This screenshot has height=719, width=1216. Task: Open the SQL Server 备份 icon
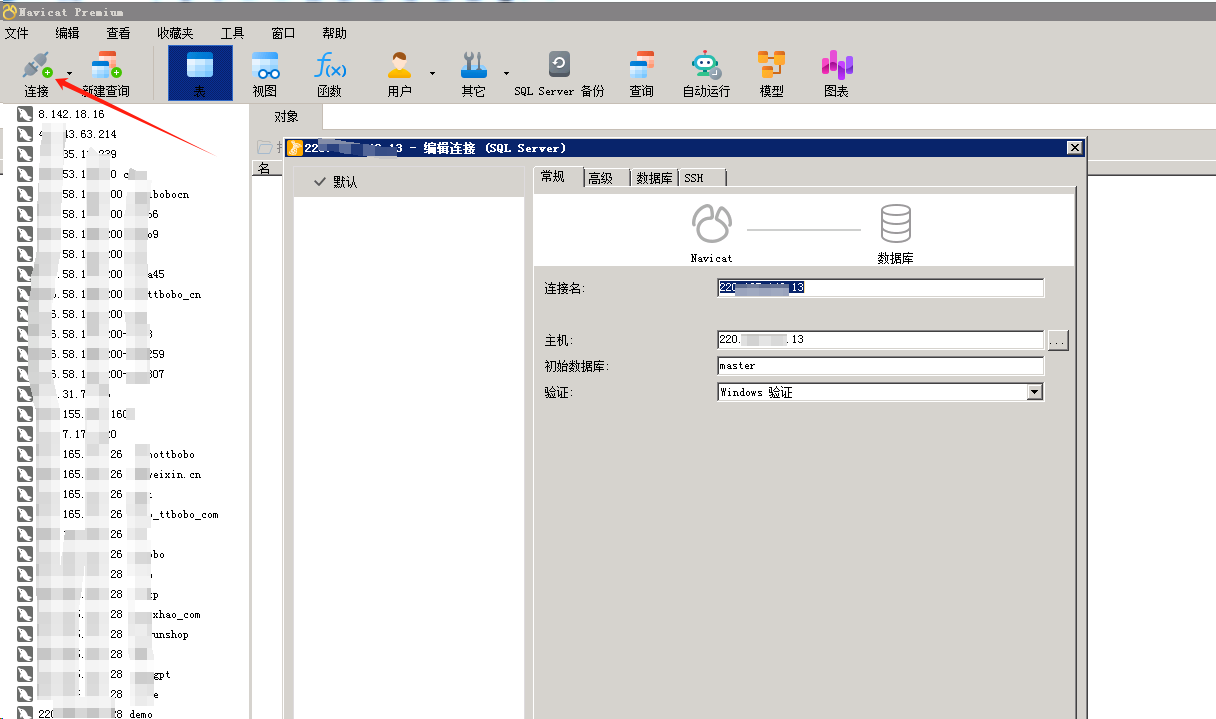click(559, 66)
